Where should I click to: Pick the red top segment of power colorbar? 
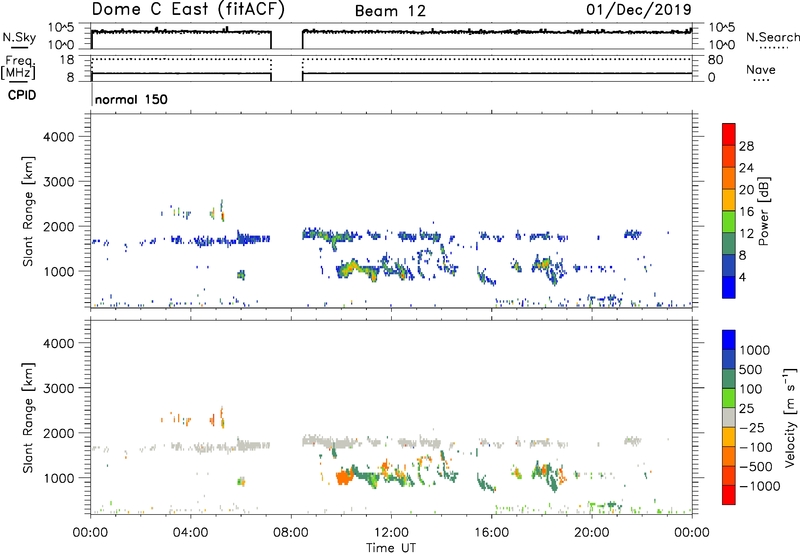(x=729, y=134)
